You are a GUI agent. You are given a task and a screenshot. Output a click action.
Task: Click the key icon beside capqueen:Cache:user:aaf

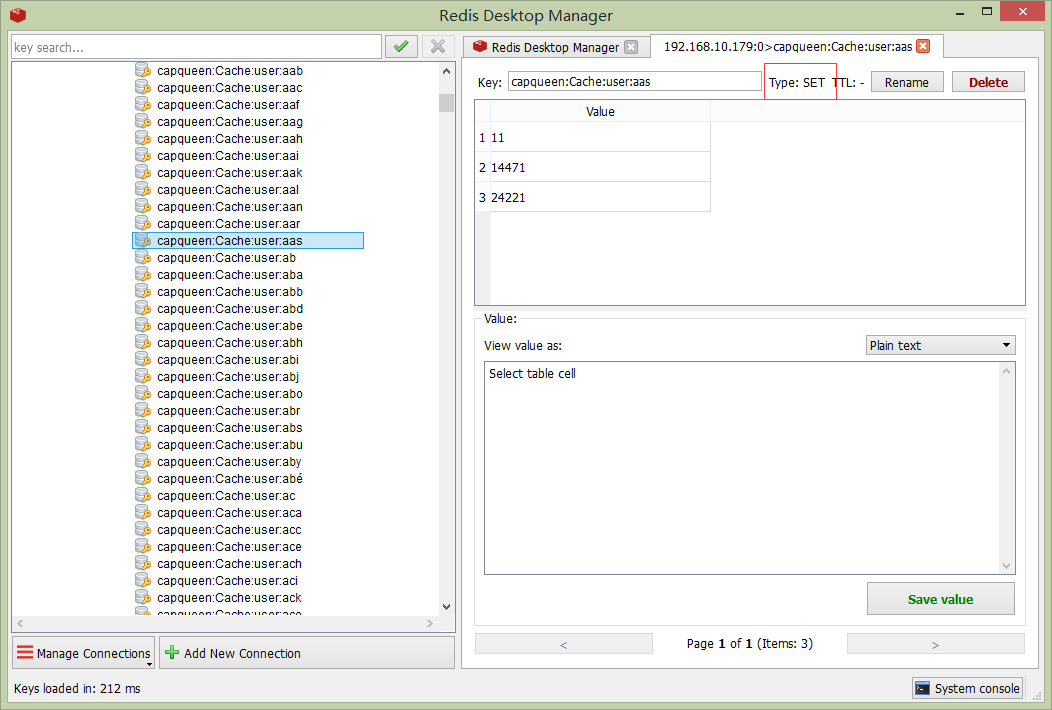point(142,105)
